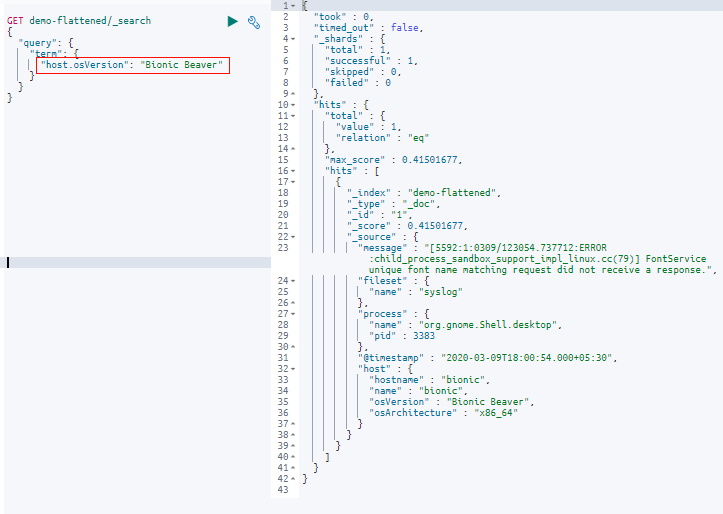Select line number 43 in the response gutter
Viewport: 723px width, 514px height.
coord(283,490)
